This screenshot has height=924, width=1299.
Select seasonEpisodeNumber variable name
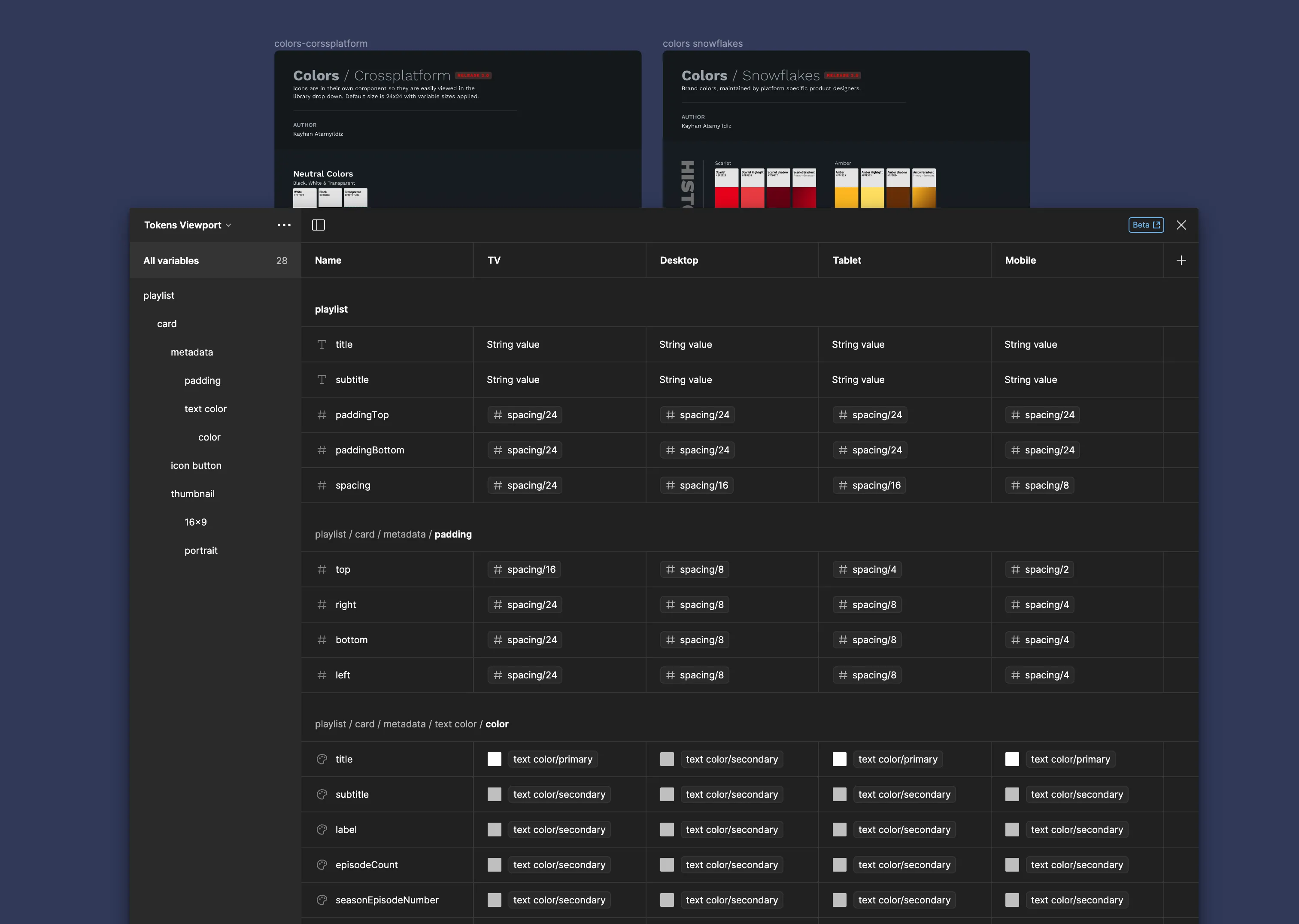pyautogui.click(x=387, y=901)
